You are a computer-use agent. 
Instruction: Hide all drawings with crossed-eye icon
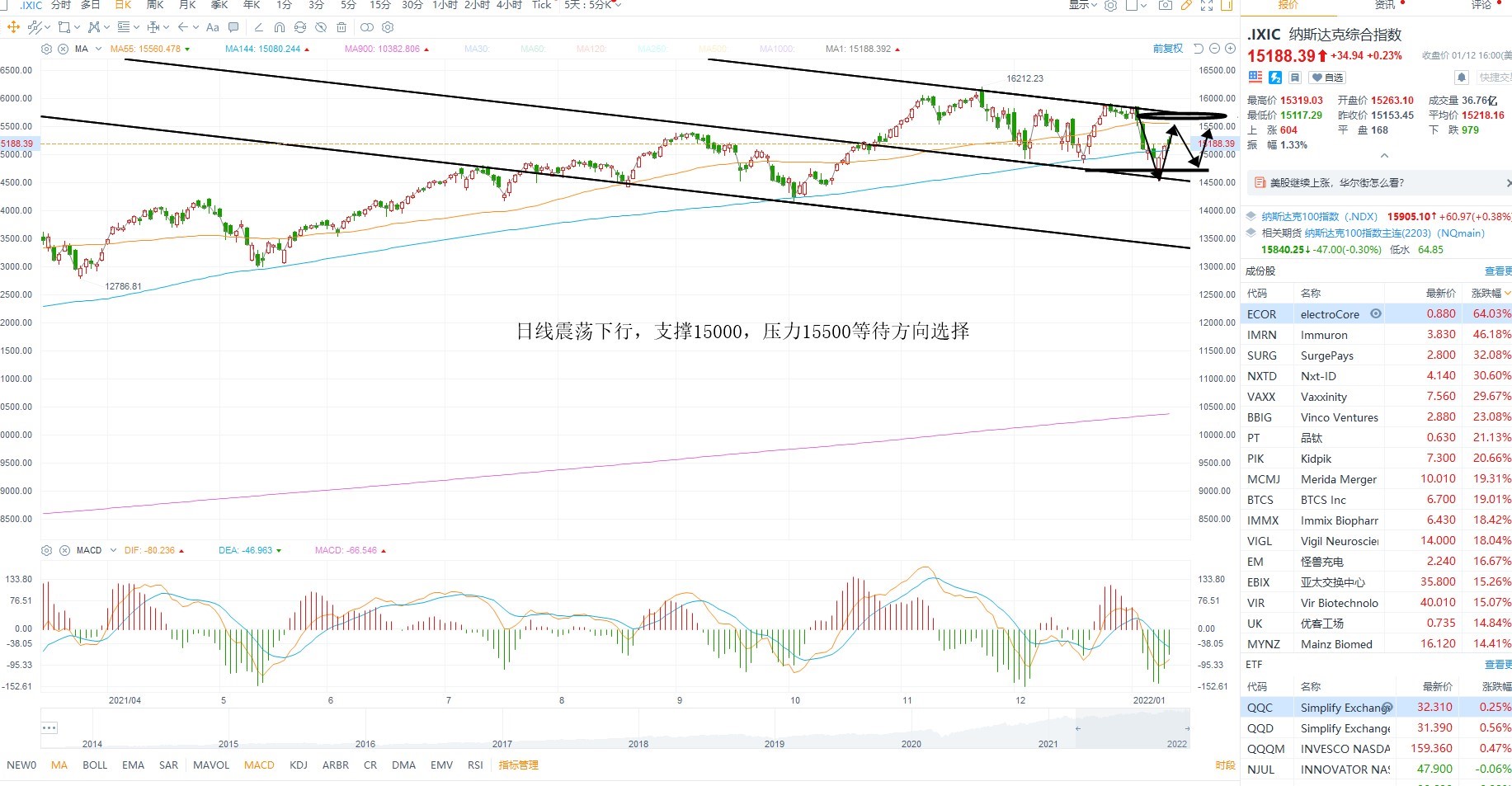pos(321,27)
